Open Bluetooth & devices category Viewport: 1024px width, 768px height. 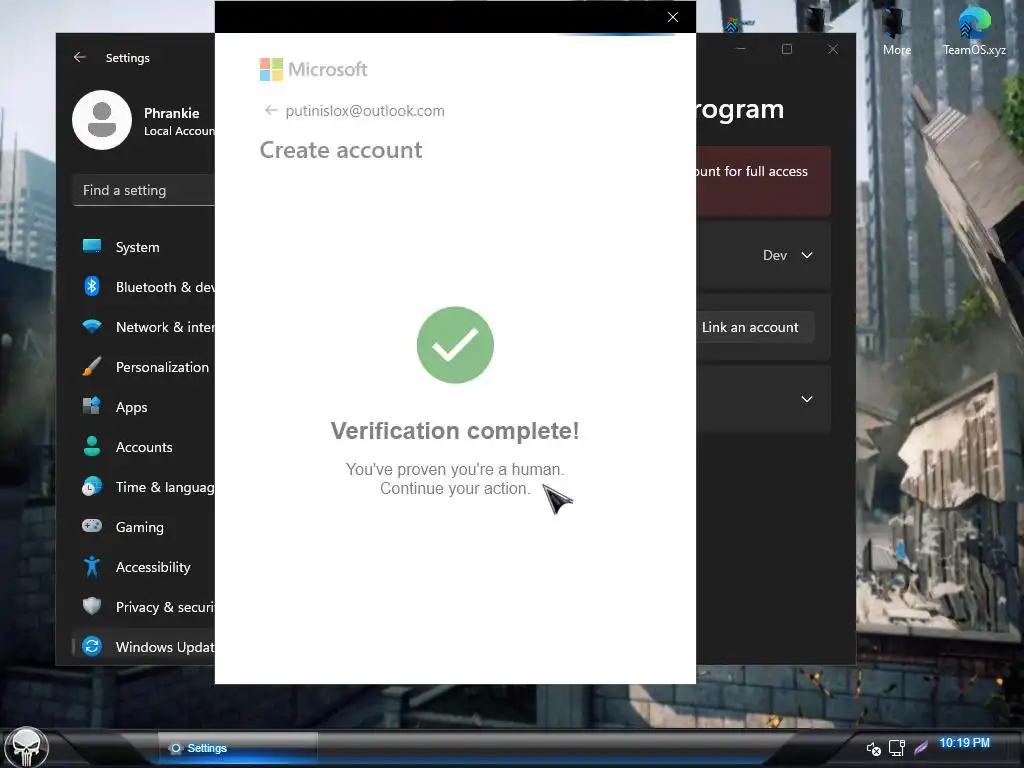click(x=144, y=287)
